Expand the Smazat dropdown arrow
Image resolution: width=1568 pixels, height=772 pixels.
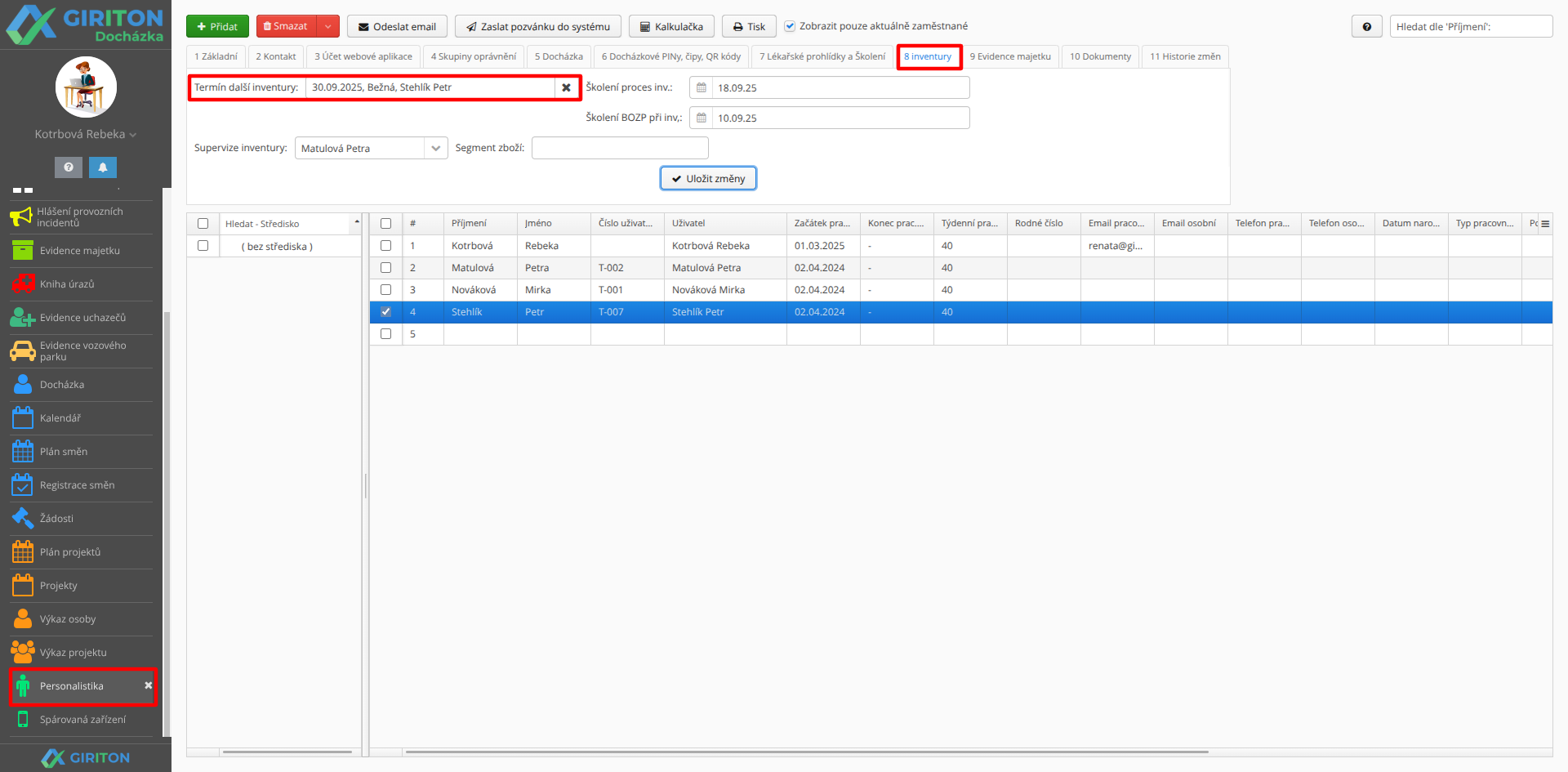click(x=327, y=27)
